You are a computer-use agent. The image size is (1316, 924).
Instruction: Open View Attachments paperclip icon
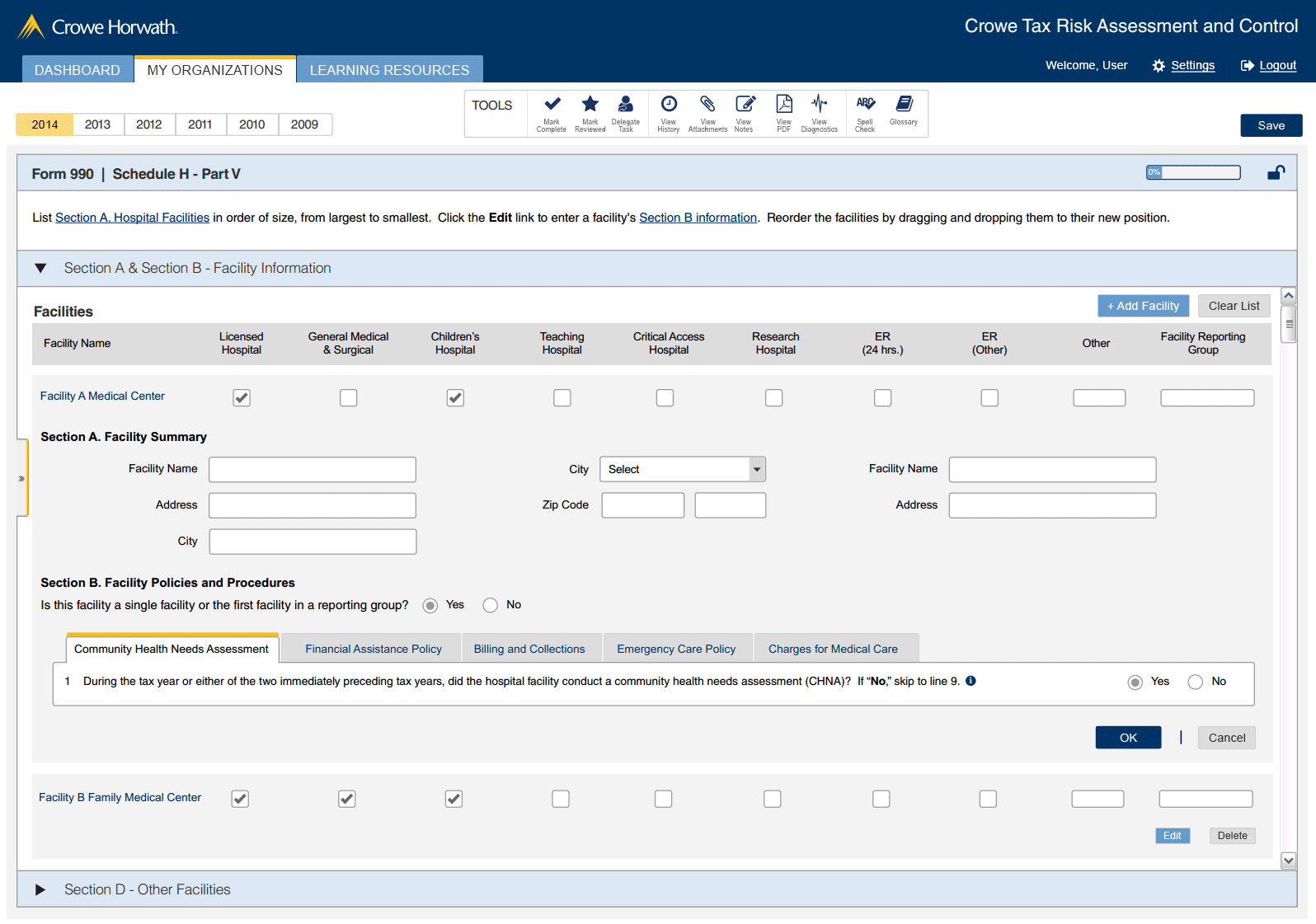[707, 105]
